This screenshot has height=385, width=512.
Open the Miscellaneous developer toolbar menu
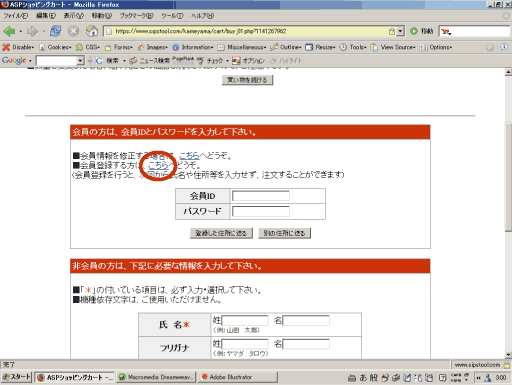click(242, 47)
